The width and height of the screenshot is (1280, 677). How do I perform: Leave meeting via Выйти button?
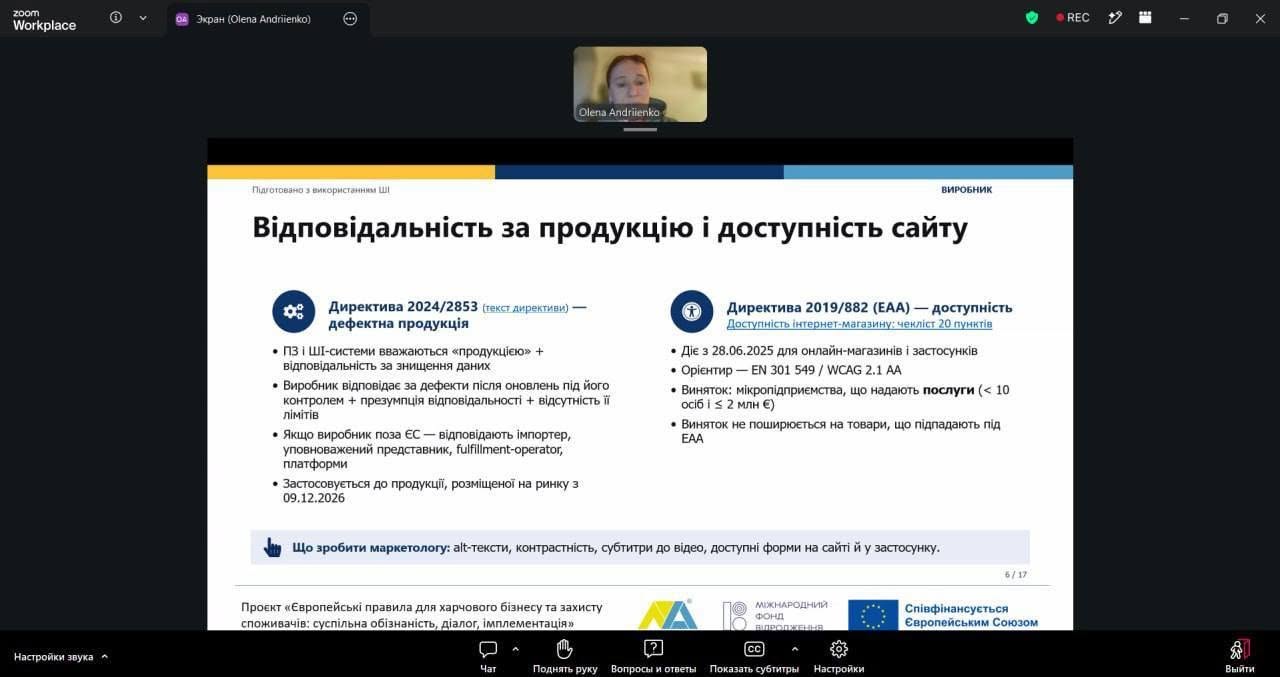click(x=1240, y=656)
